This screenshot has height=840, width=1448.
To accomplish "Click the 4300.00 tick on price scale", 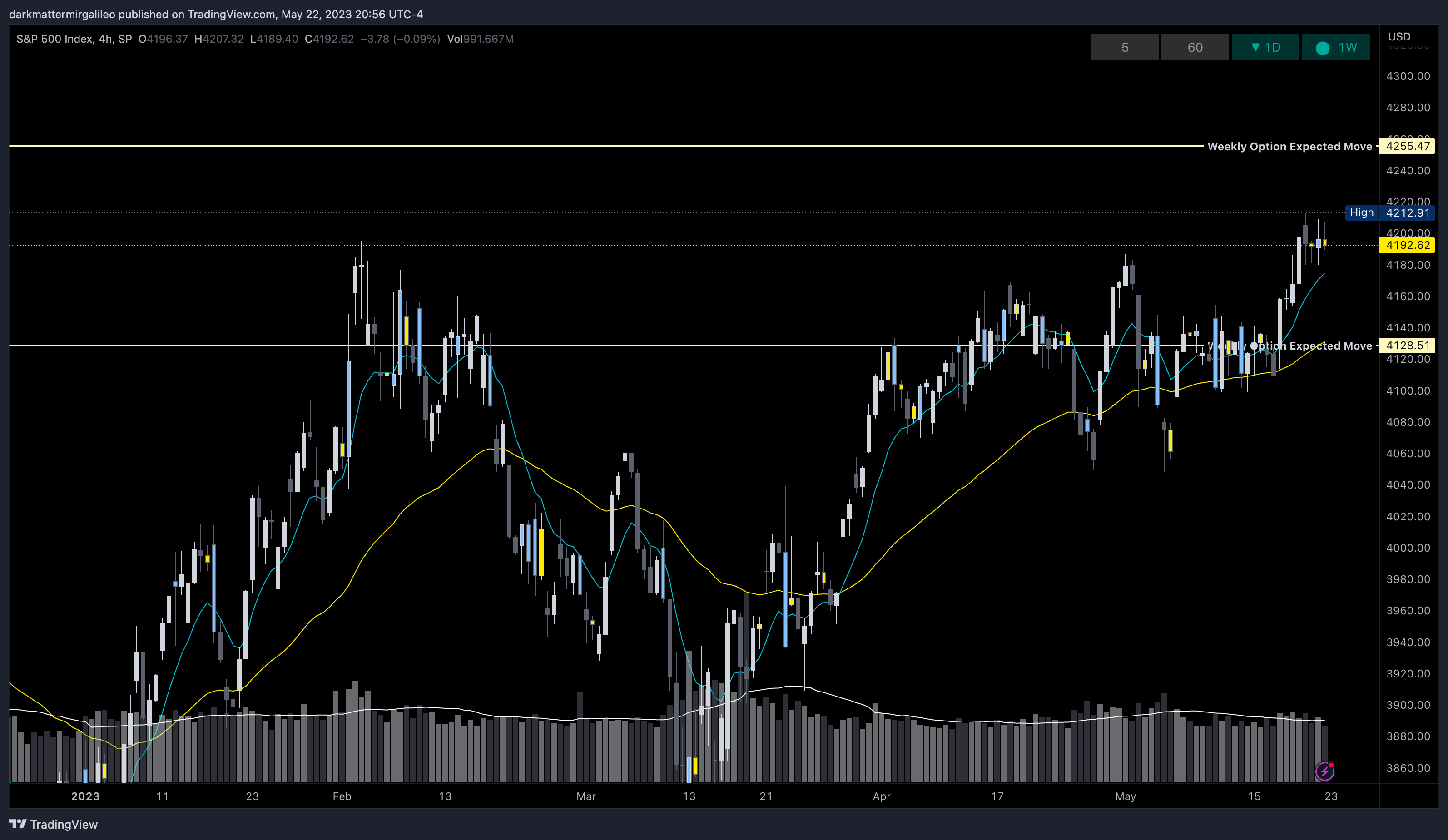I will point(1408,76).
